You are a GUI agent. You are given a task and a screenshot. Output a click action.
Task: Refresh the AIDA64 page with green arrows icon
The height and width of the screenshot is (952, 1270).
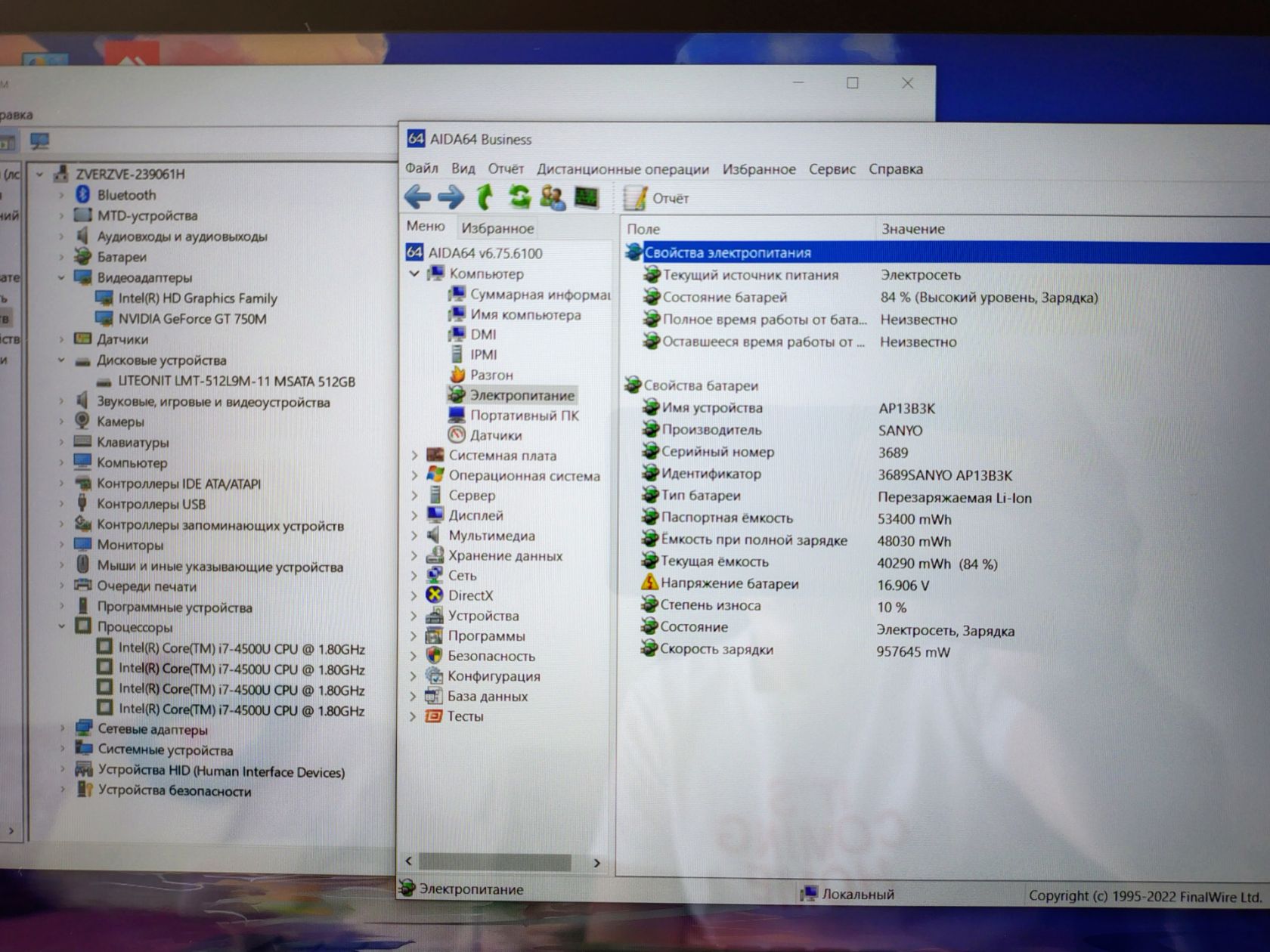(x=519, y=197)
